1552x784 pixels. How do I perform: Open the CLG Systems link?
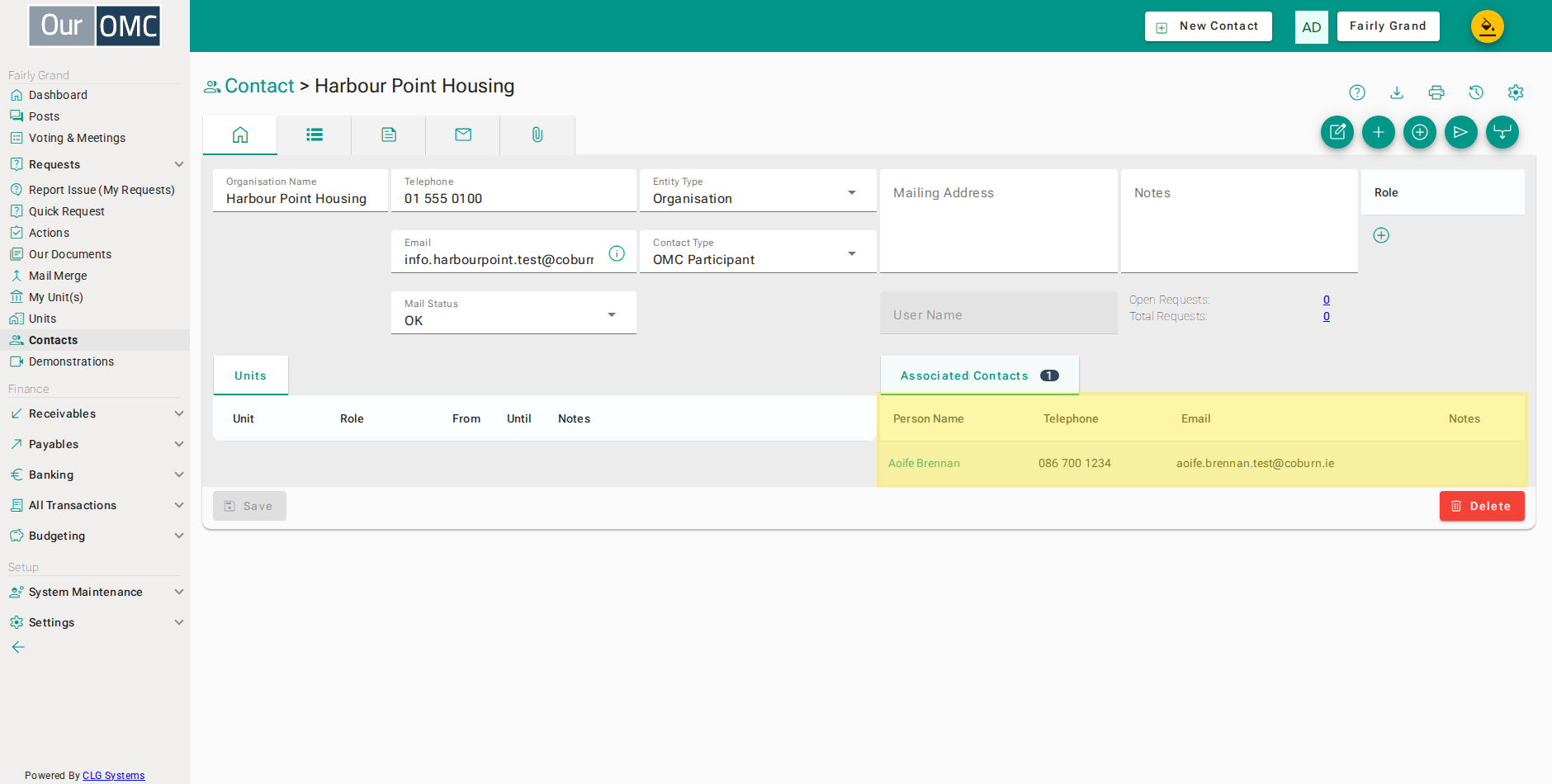point(113,776)
